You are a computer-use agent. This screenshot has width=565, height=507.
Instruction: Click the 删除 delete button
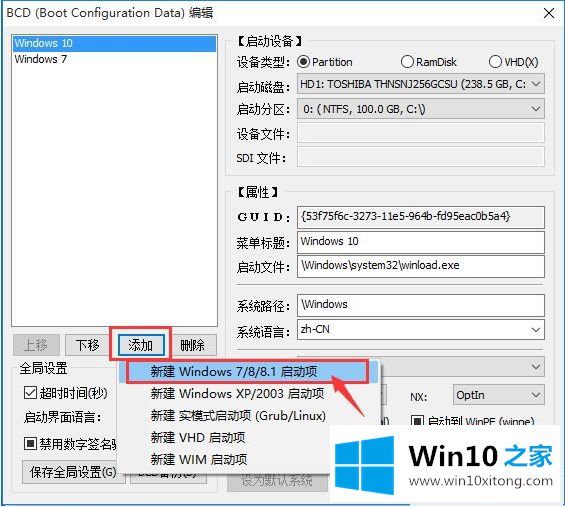click(193, 345)
